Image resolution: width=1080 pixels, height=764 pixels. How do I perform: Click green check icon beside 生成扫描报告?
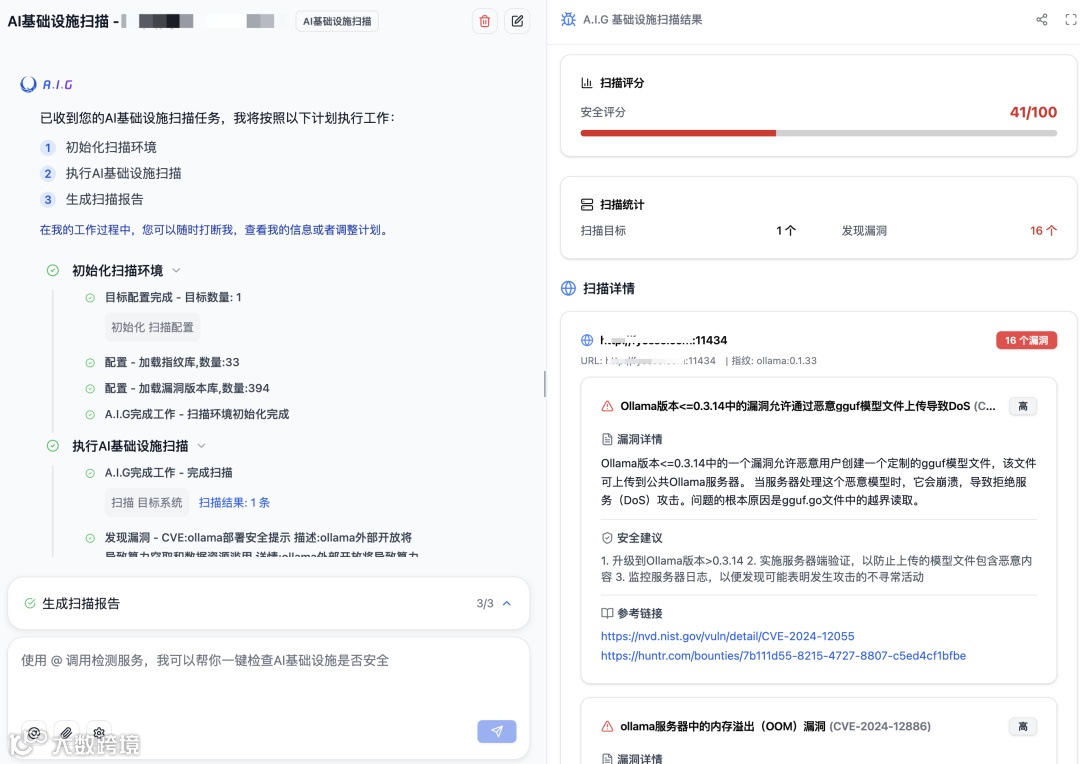tap(30, 603)
